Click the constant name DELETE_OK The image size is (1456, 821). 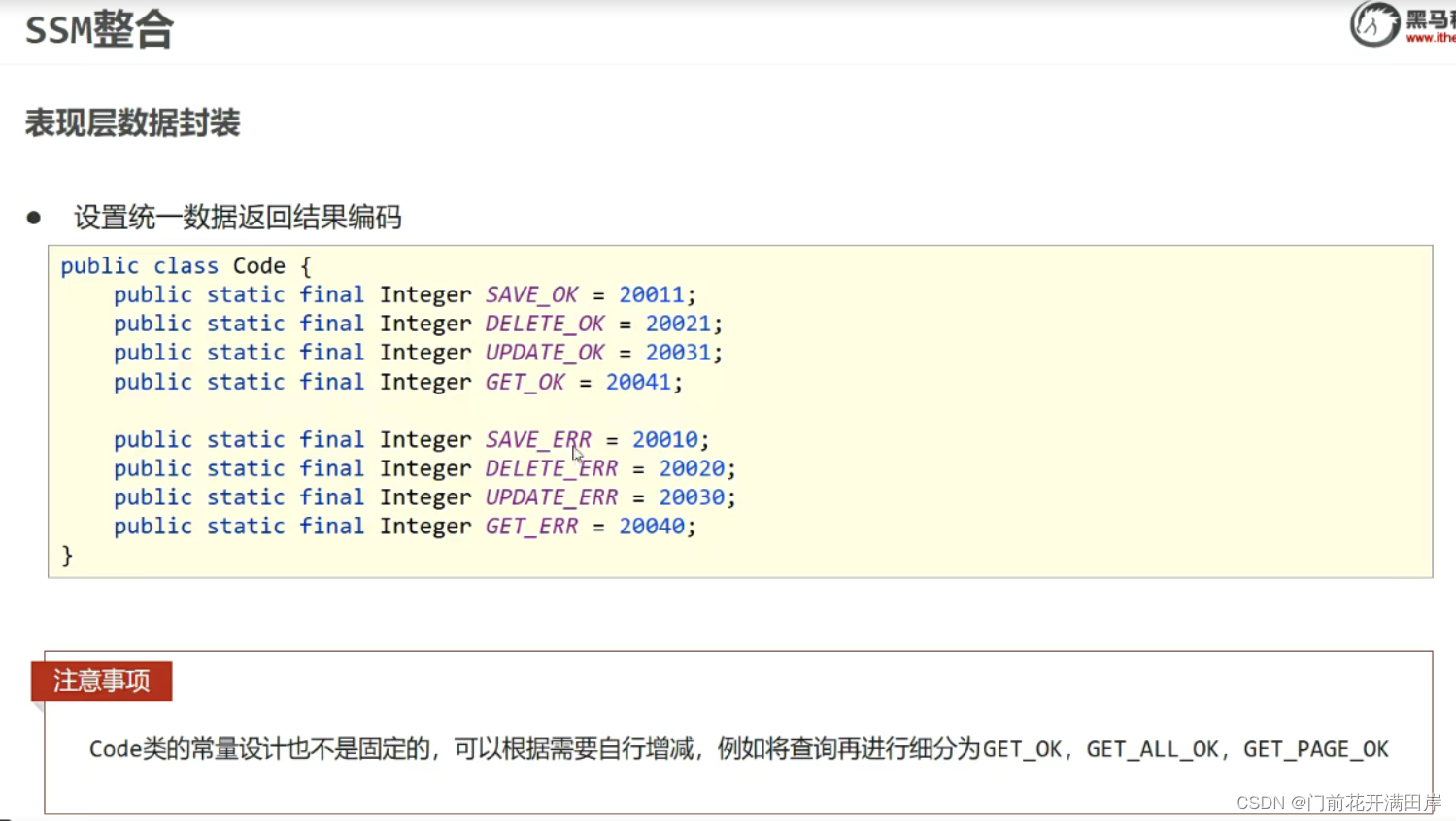tap(545, 324)
